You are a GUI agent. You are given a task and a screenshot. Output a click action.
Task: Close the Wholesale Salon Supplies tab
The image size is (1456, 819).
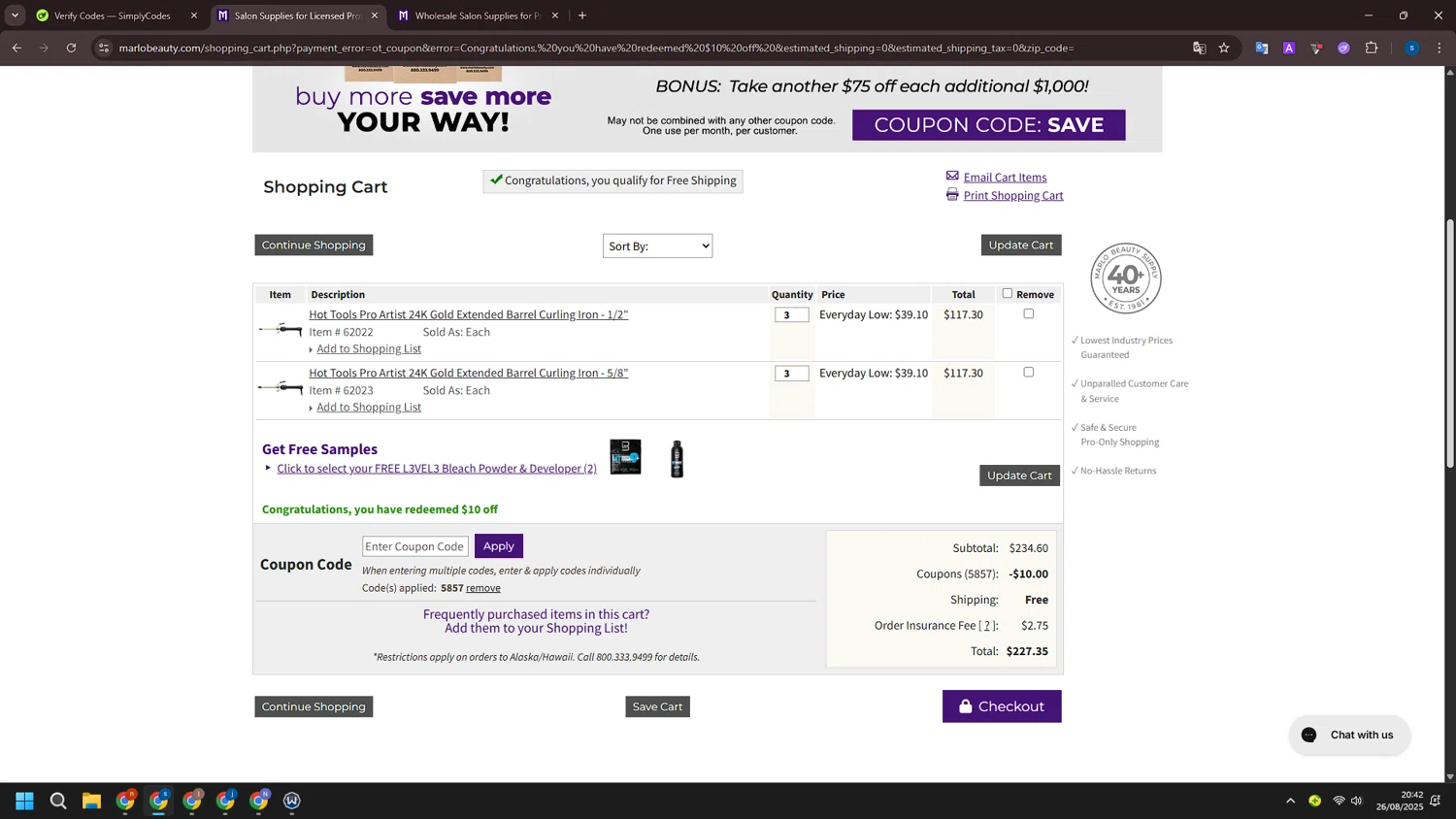[x=555, y=16]
